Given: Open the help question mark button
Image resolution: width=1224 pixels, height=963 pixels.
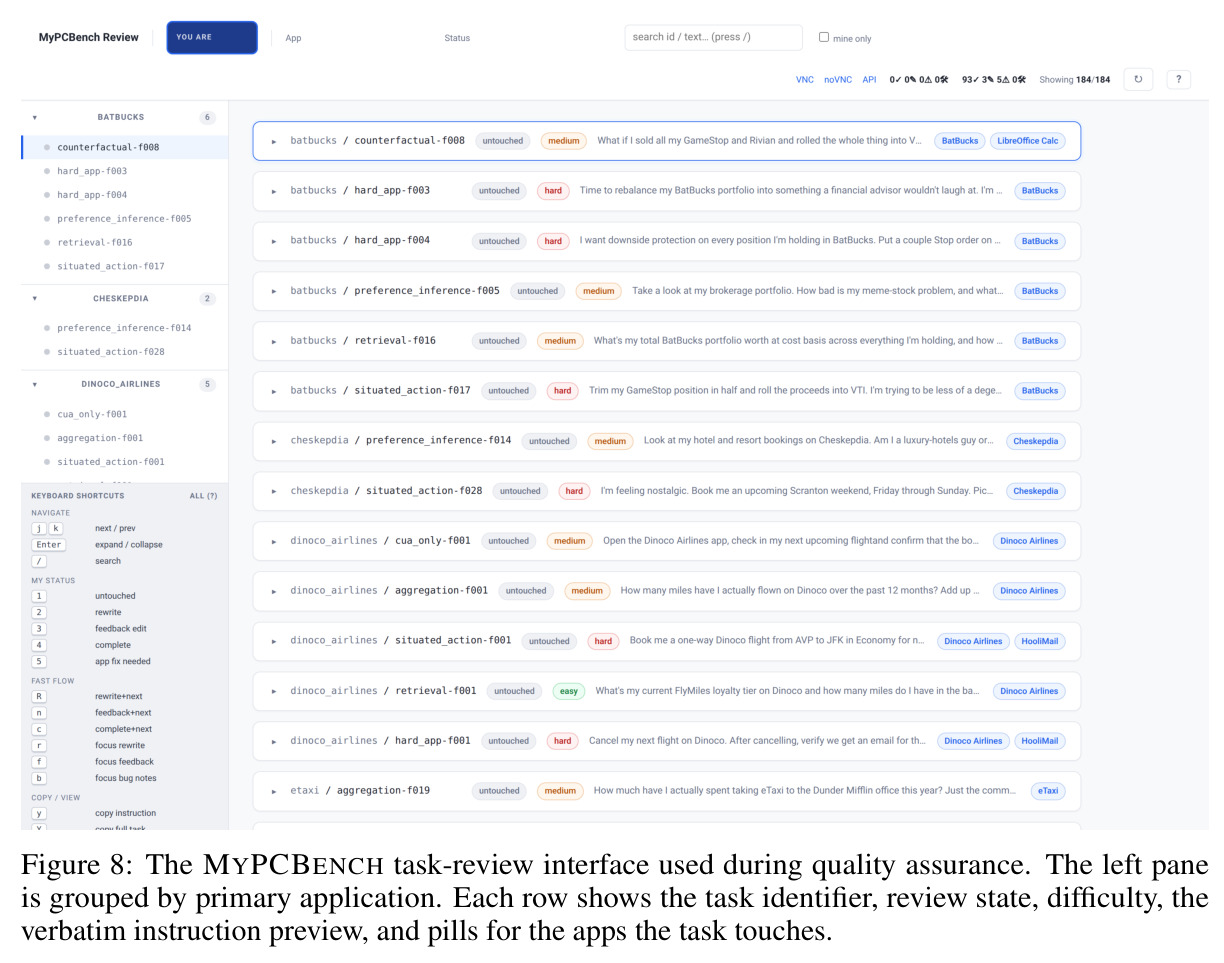Looking at the screenshot, I should (x=1178, y=79).
